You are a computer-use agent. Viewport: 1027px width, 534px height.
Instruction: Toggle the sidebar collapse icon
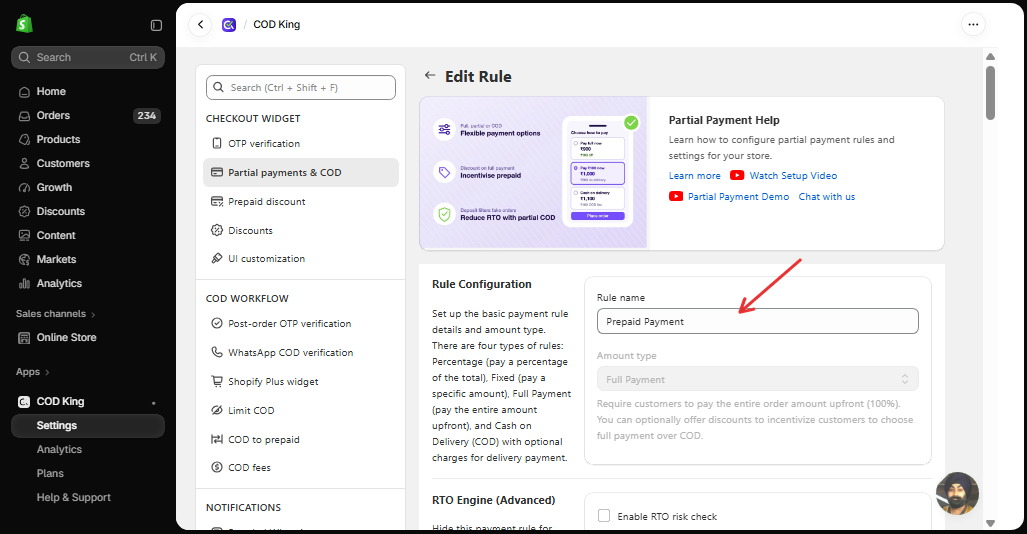tap(156, 25)
